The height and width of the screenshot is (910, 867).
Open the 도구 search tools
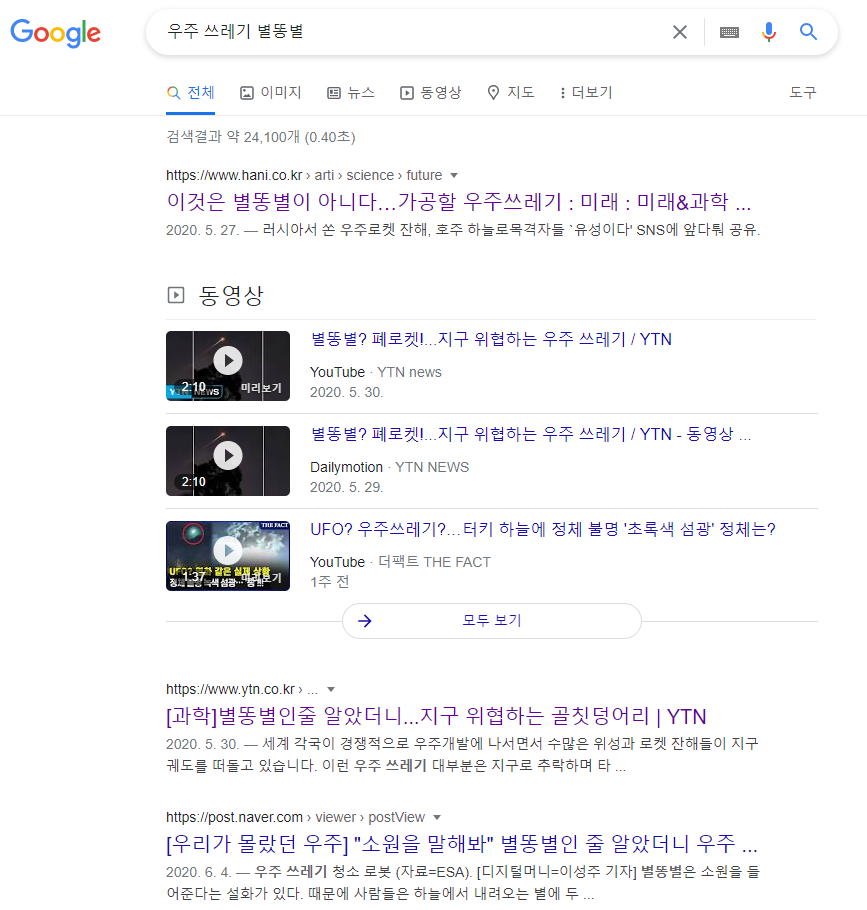coord(802,92)
